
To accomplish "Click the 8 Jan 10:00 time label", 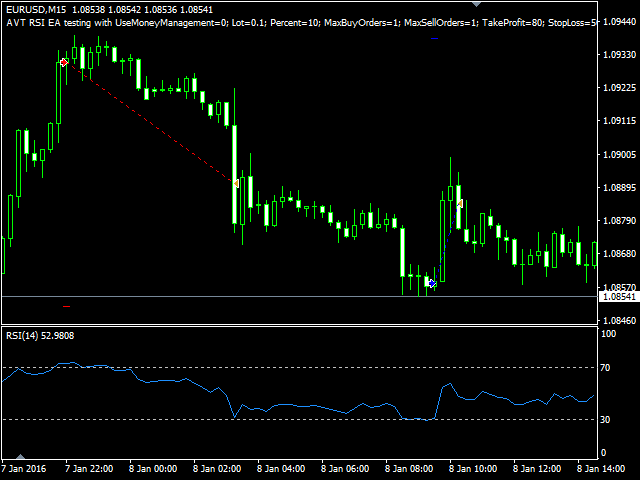I will (473, 469).
